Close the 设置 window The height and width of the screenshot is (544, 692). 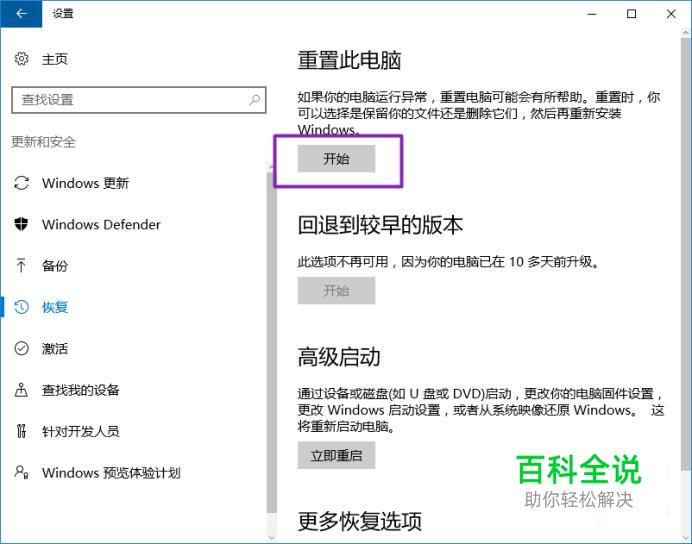[671, 14]
